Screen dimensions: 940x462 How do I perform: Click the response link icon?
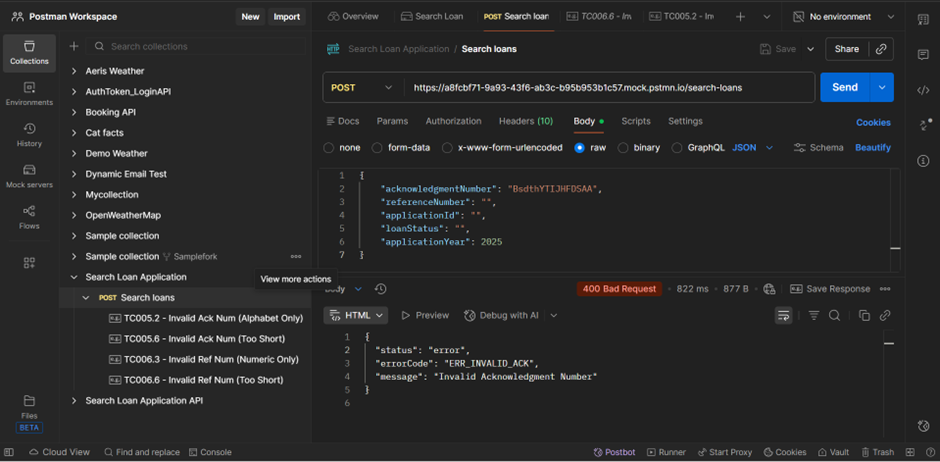[884, 315]
